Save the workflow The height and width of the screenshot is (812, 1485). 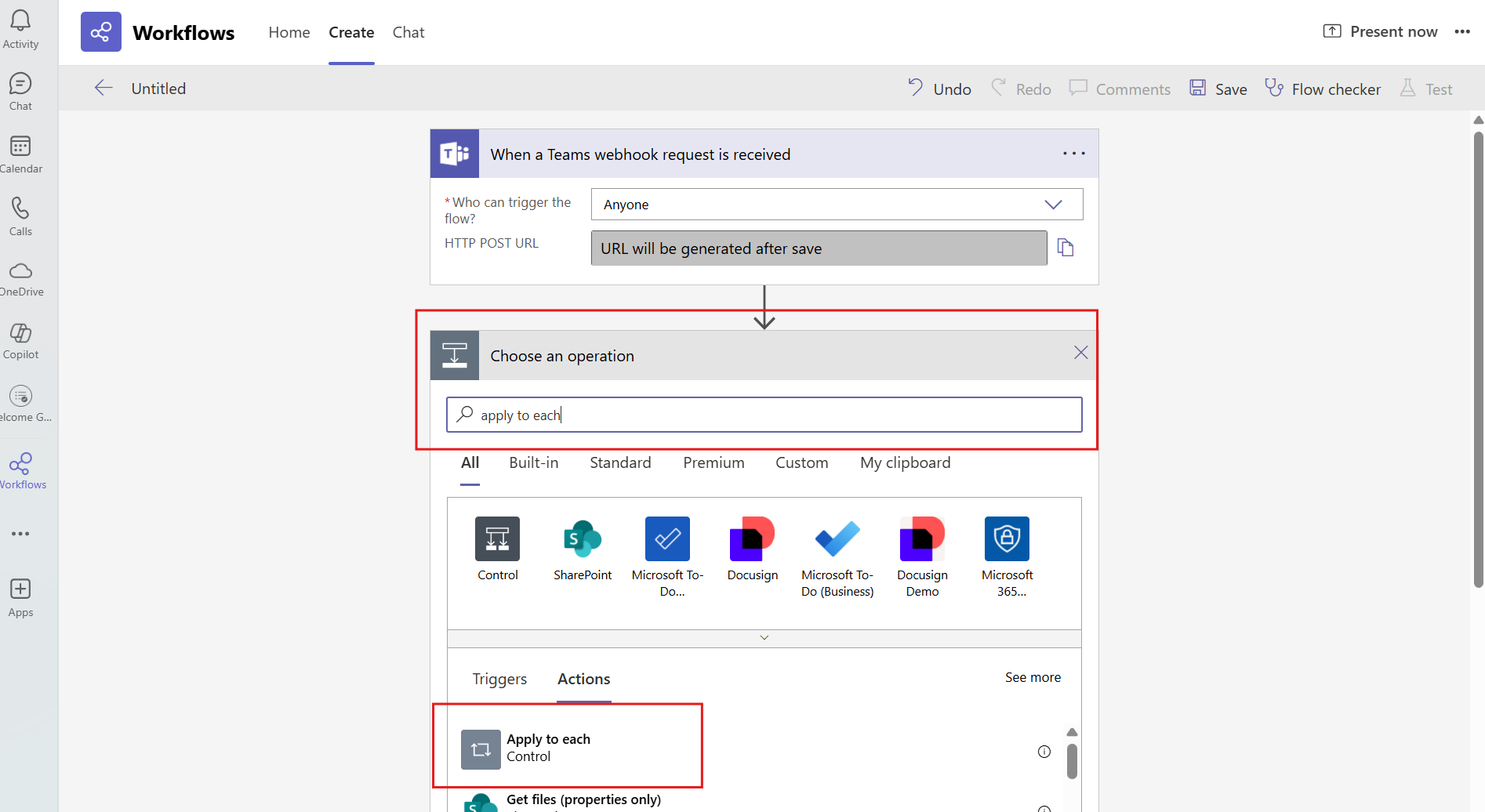[x=1218, y=89]
